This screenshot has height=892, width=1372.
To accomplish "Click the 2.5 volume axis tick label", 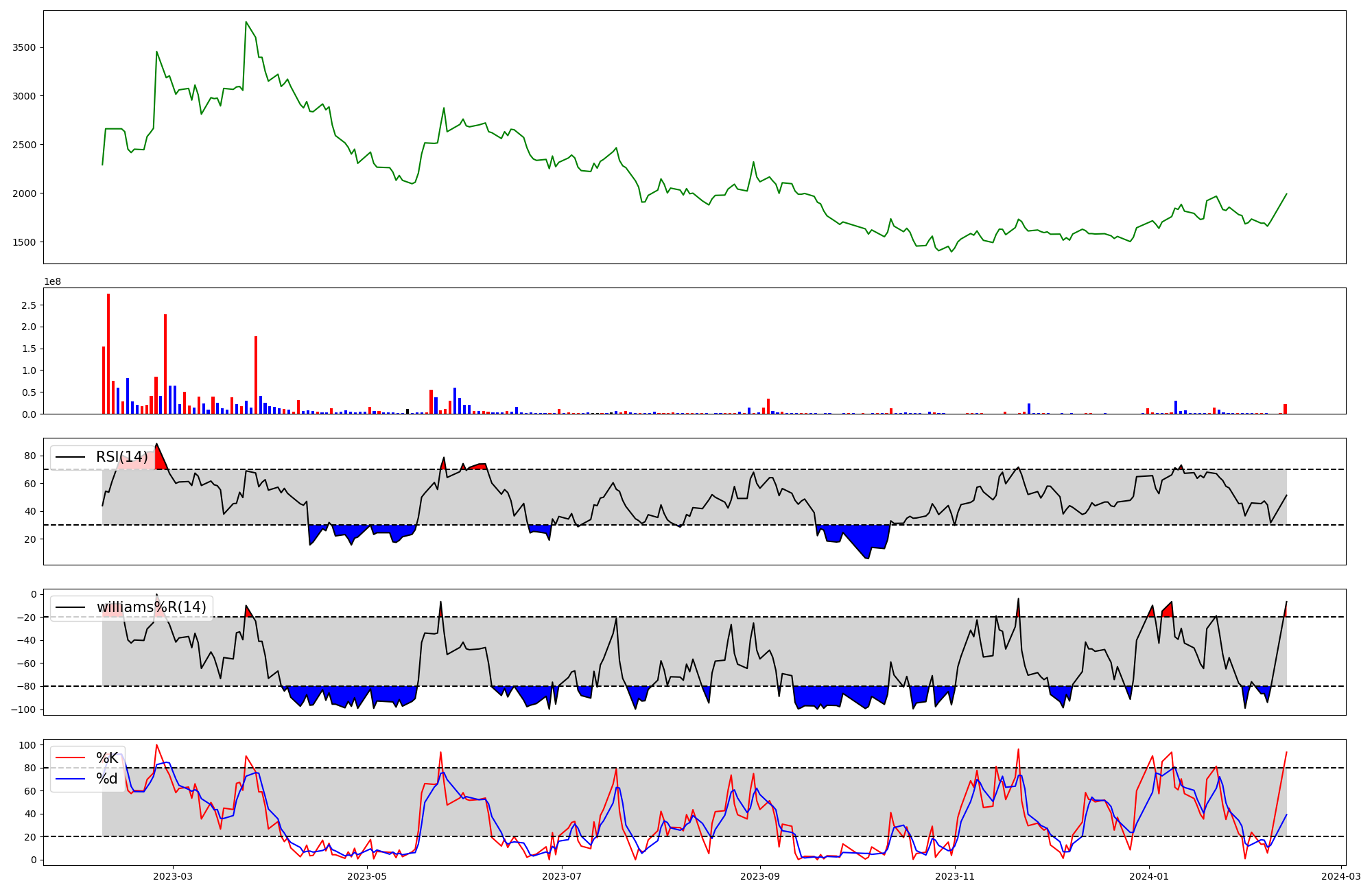I will pos(29,305).
